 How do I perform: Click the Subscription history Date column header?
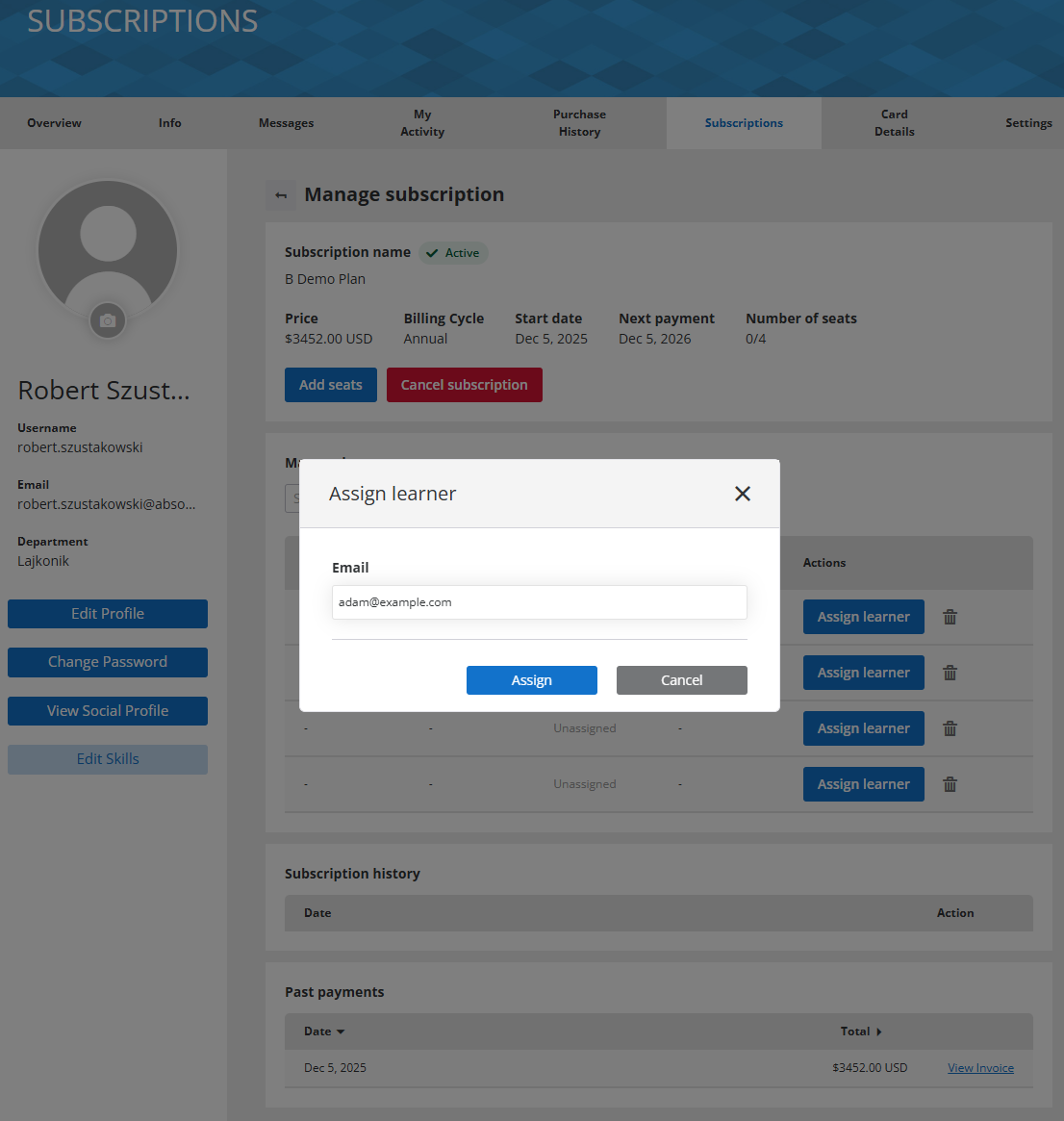317,913
